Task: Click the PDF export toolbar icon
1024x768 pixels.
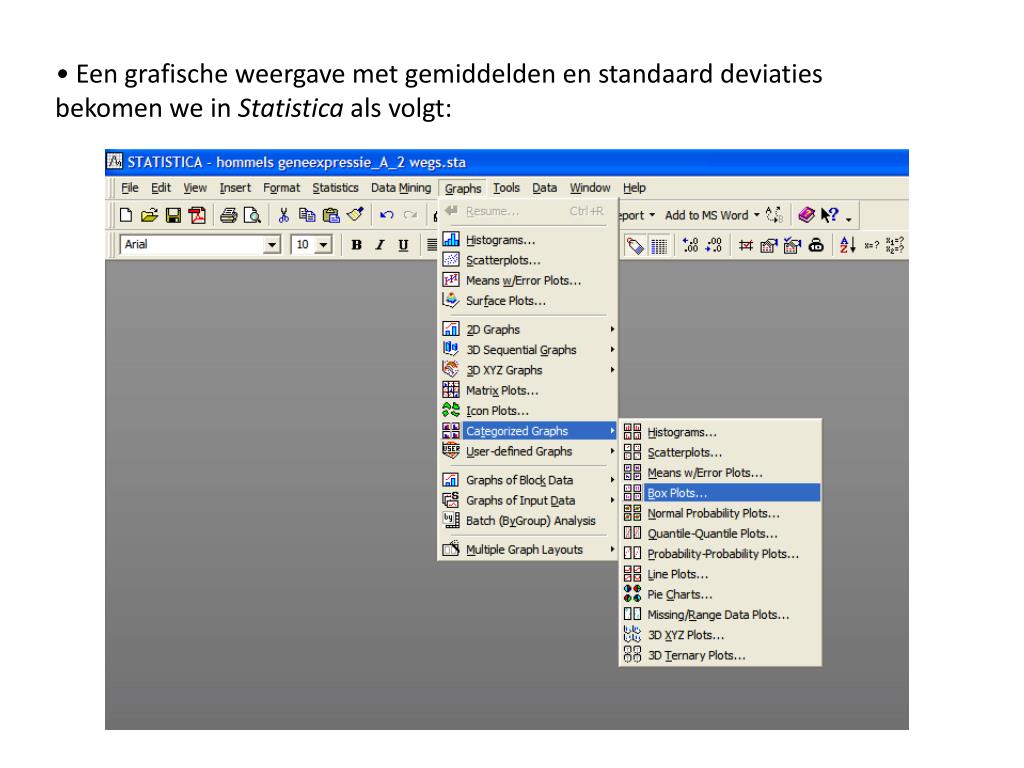Action: click(197, 215)
